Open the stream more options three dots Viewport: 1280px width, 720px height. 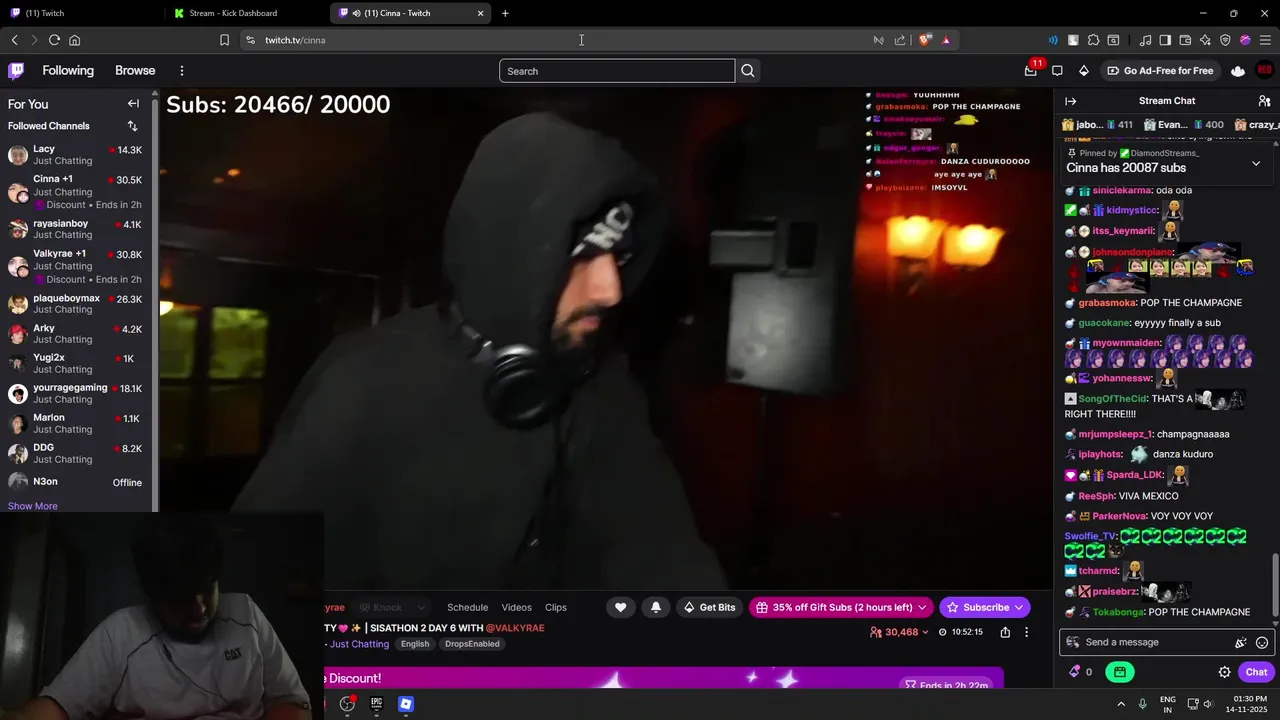[1026, 632]
